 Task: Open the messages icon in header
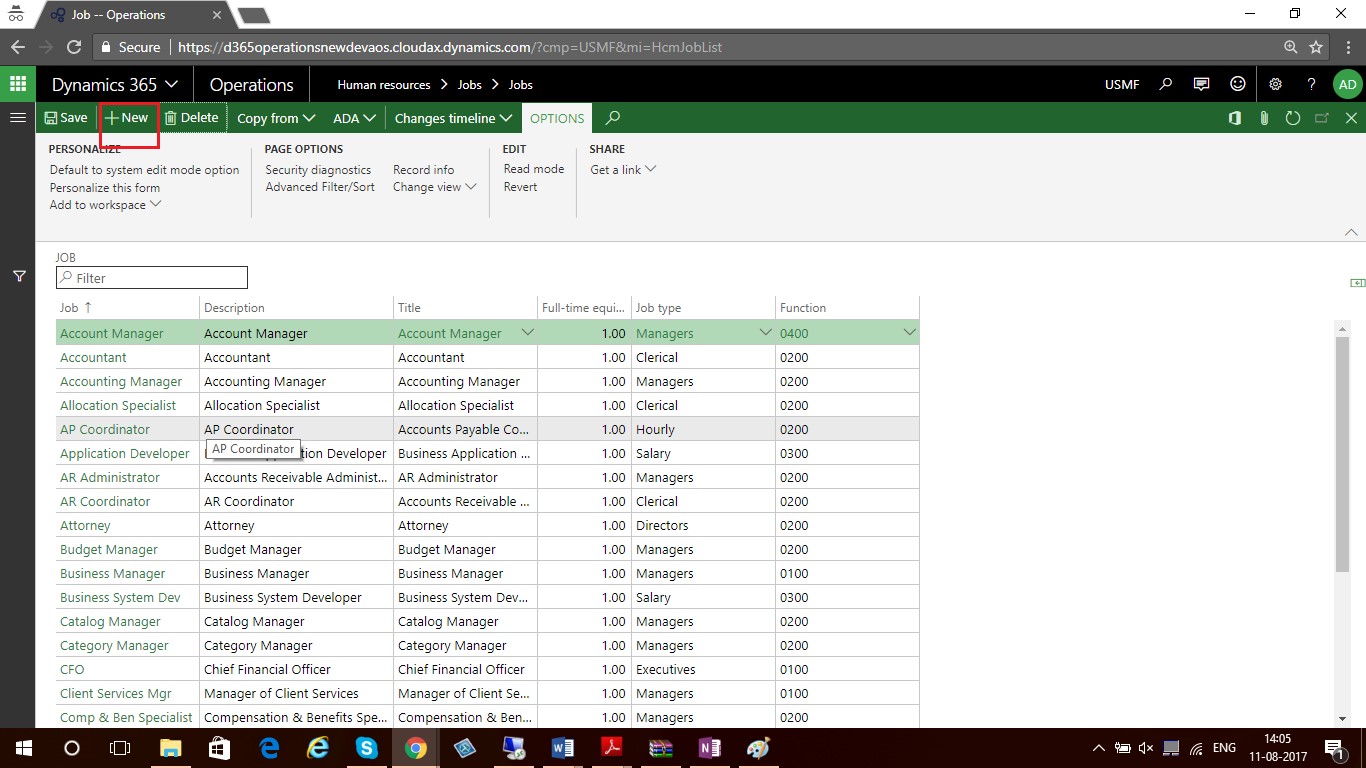point(1202,84)
